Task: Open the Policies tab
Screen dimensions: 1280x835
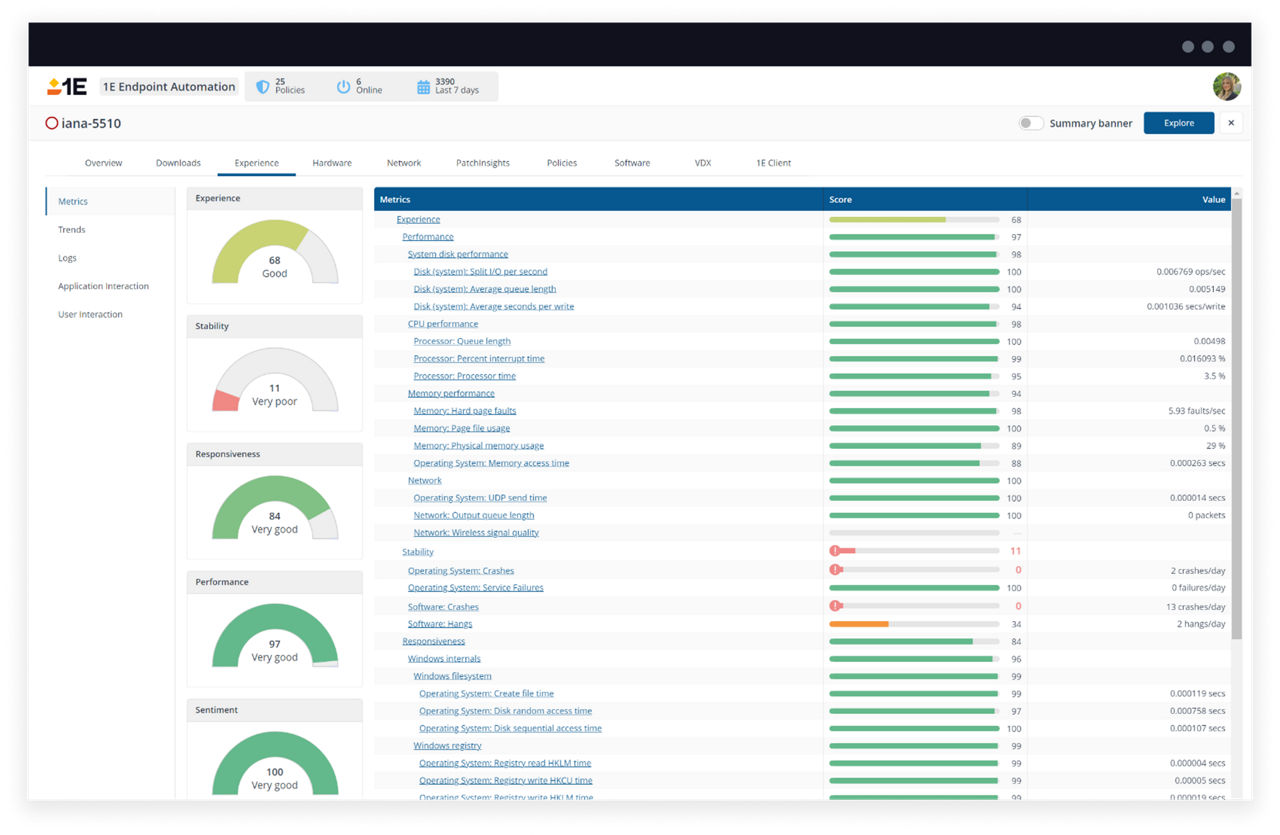Action: [x=562, y=163]
